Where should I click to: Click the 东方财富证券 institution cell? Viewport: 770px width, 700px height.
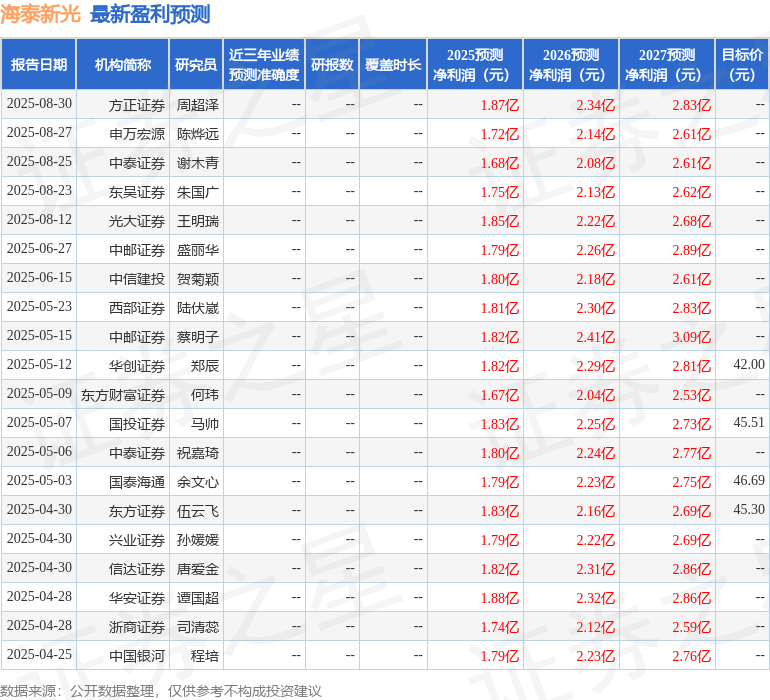coord(123,395)
